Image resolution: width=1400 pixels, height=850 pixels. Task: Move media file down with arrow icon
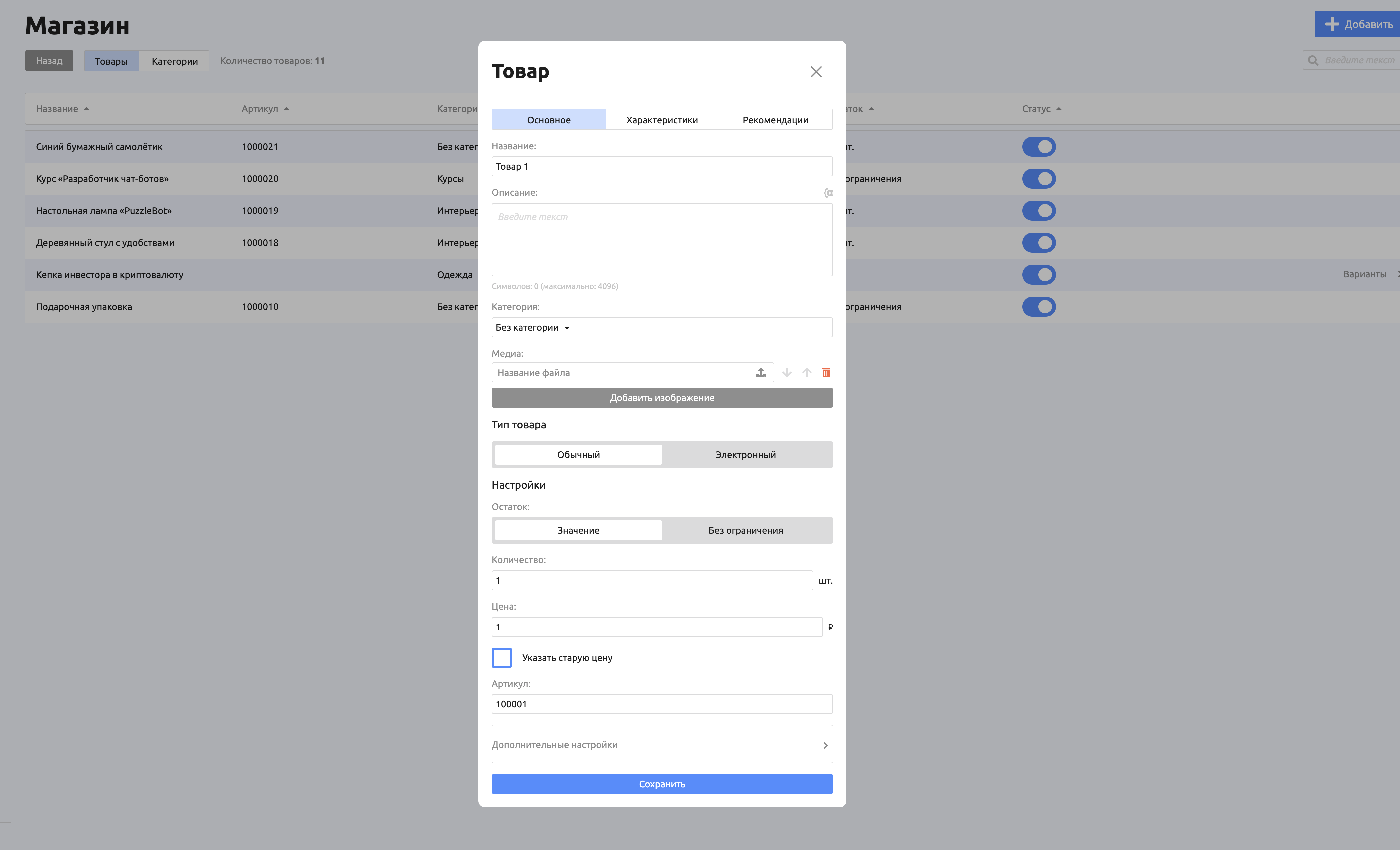coord(787,372)
